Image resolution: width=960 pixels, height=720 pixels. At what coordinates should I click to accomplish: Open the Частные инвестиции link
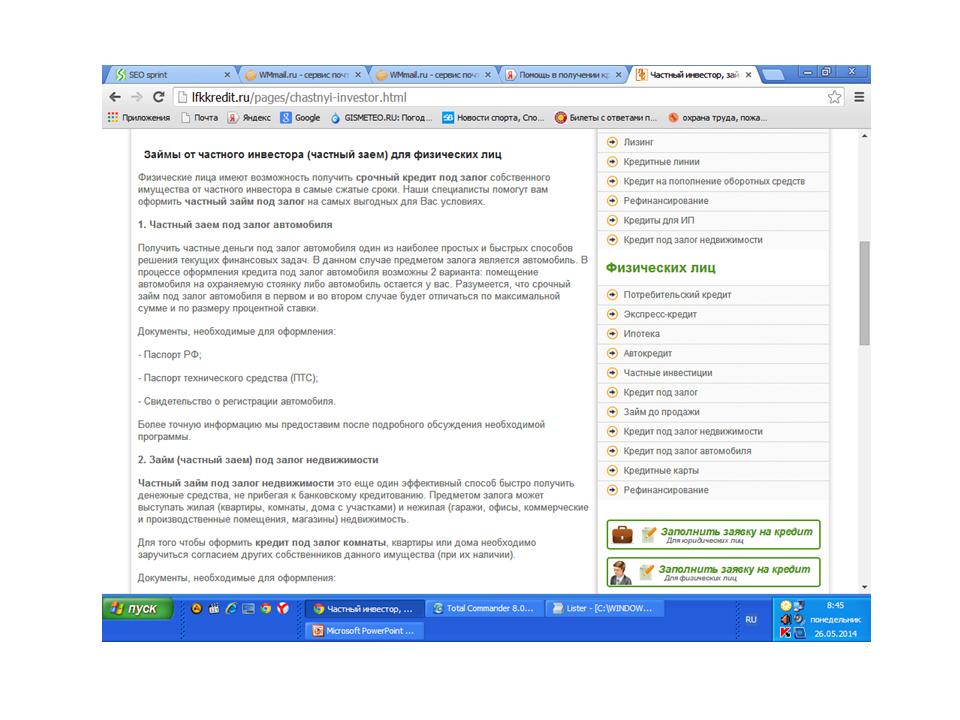(x=667, y=373)
